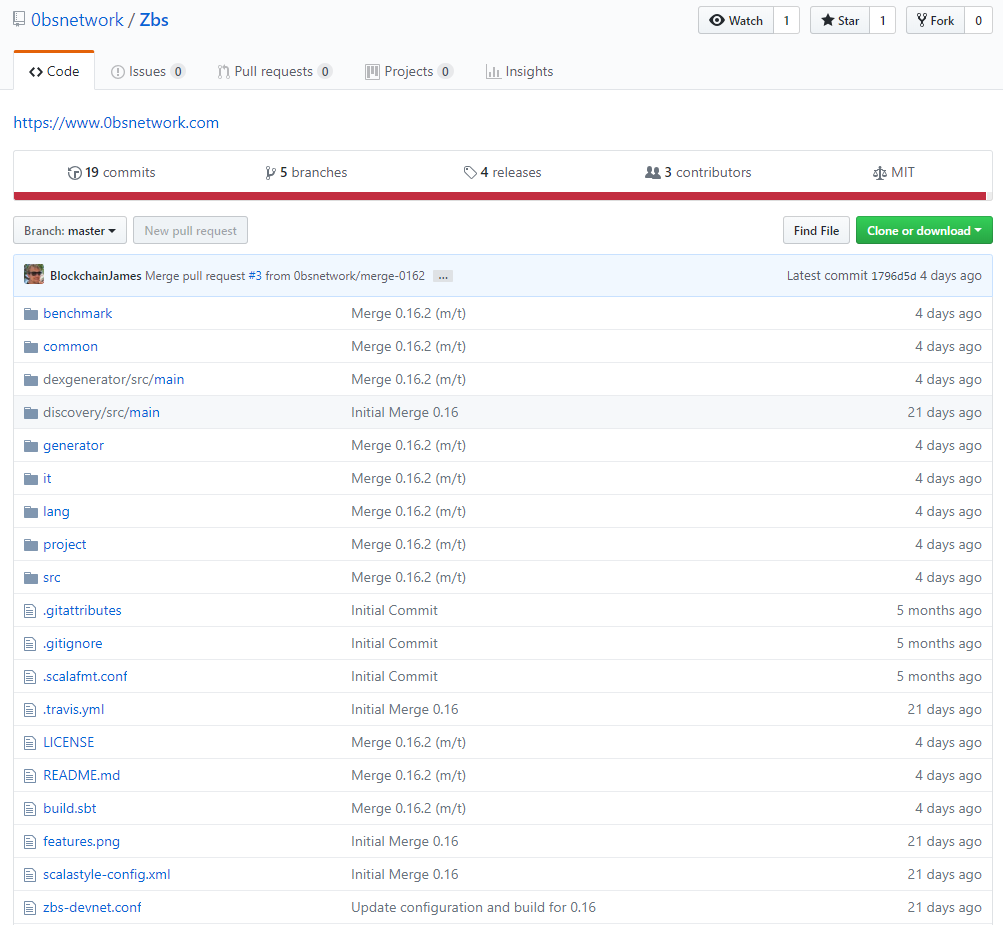Open the MIT license link
The image size is (1003, 925).
894,173
